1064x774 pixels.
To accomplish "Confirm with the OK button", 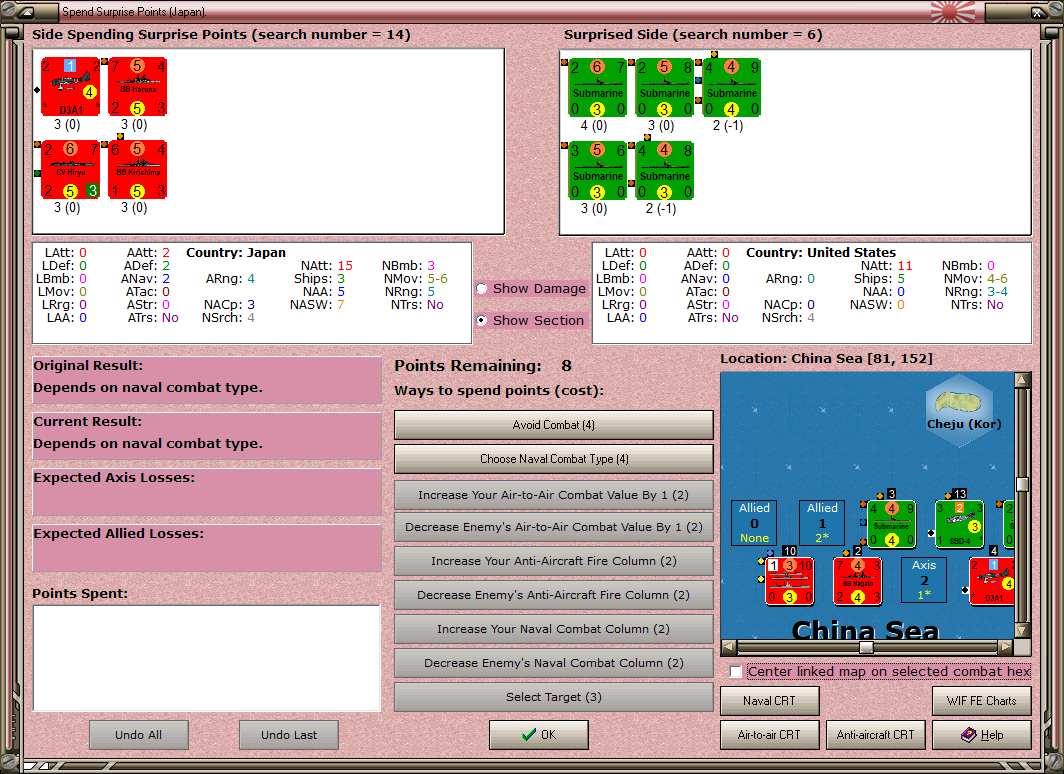I will tap(539, 735).
